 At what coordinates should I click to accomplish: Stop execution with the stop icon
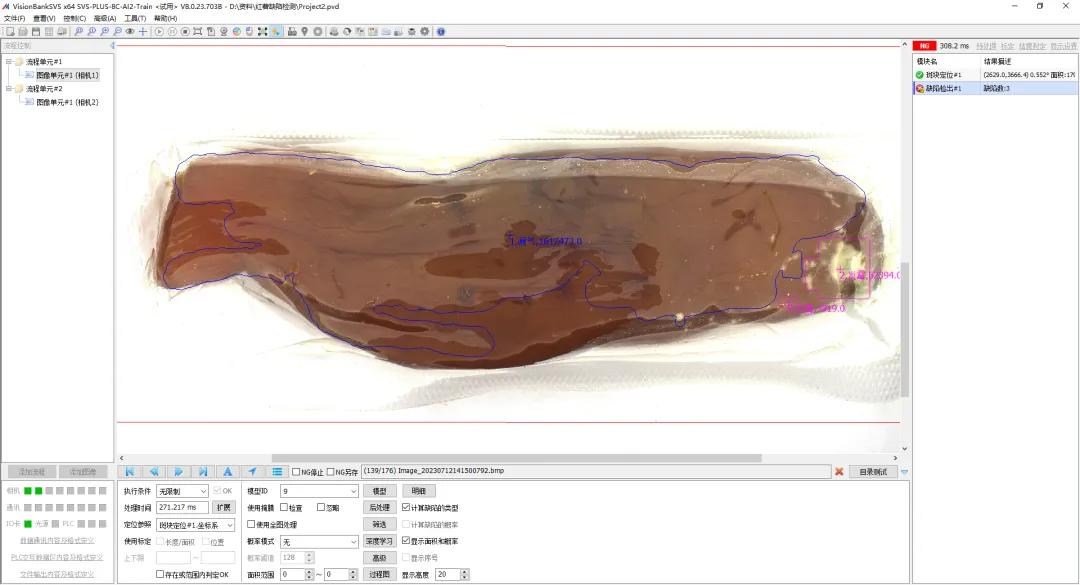(x=185, y=32)
